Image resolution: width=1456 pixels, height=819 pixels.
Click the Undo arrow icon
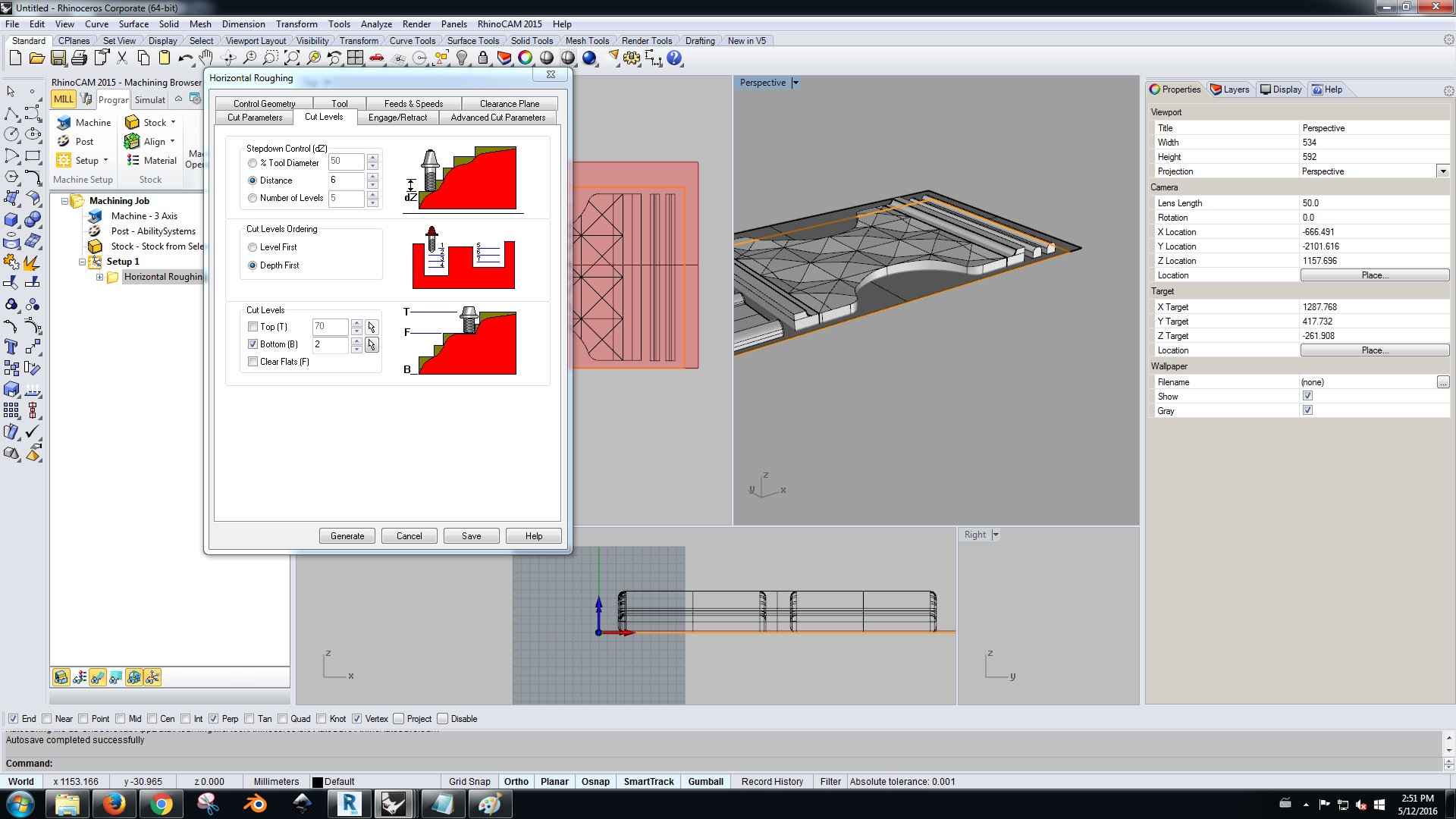pyautogui.click(x=185, y=58)
